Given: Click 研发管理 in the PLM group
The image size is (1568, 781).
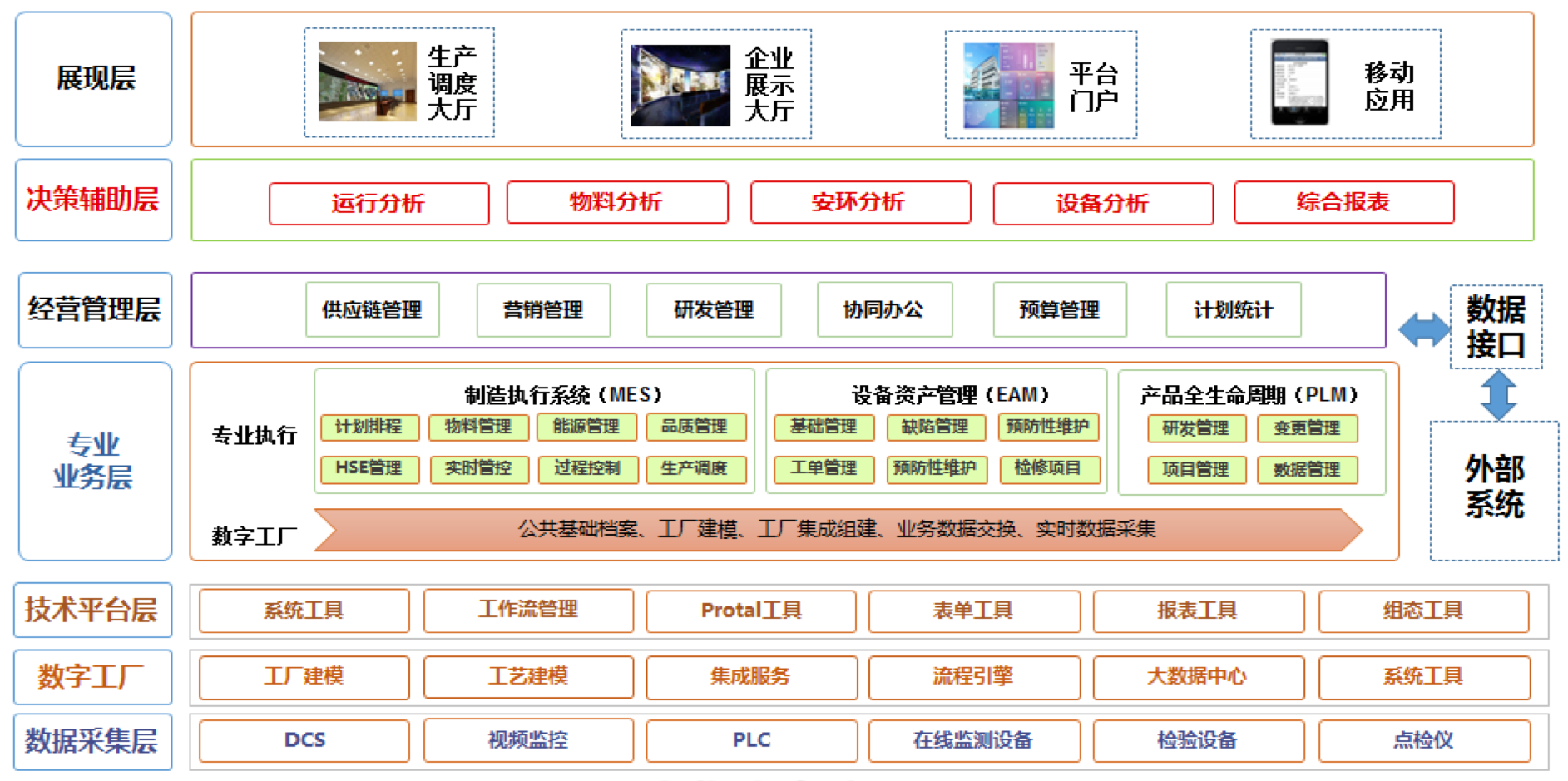Looking at the screenshot, I should point(1197,428).
